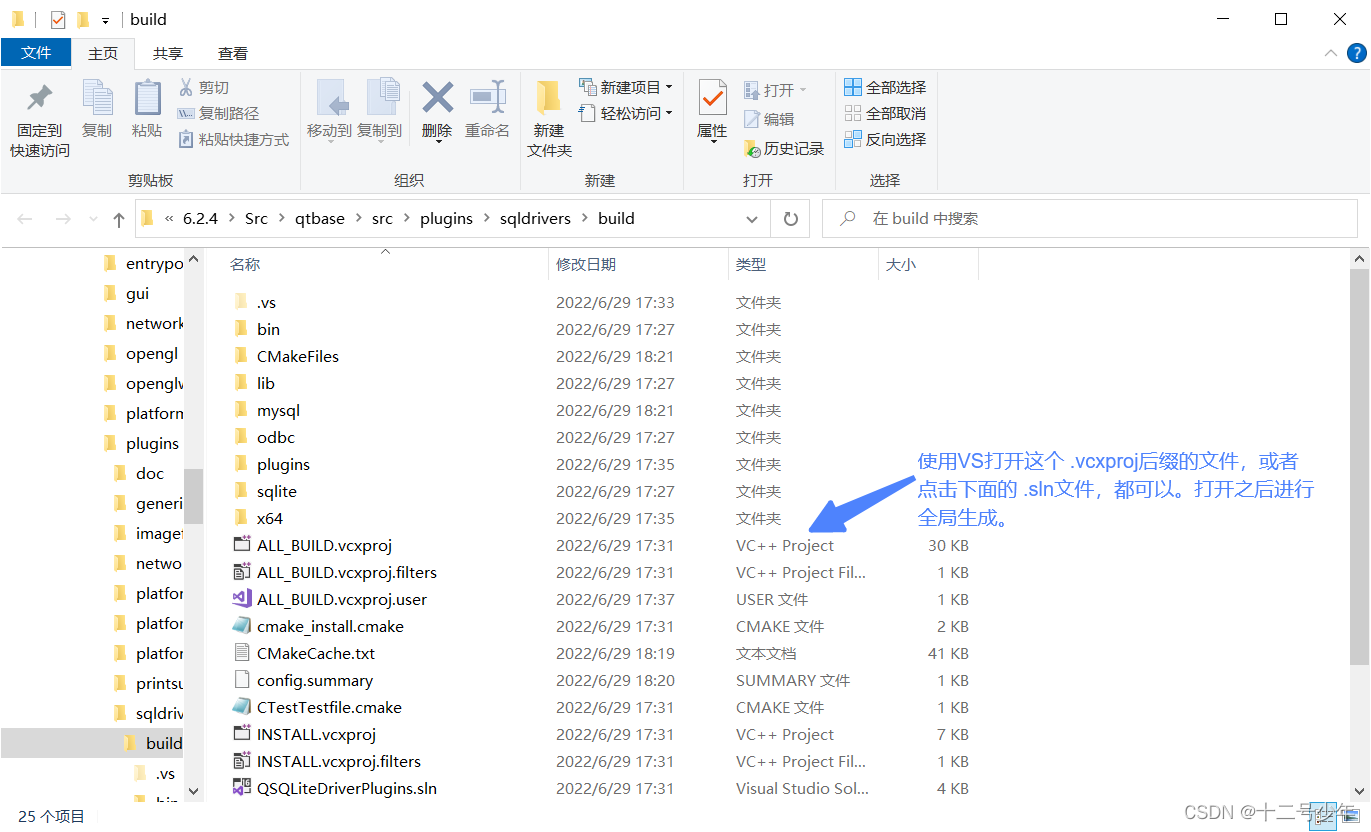Click the New folder (新建文件夹) icon
This screenshot has width=1371, height=832.
[549, 98]
